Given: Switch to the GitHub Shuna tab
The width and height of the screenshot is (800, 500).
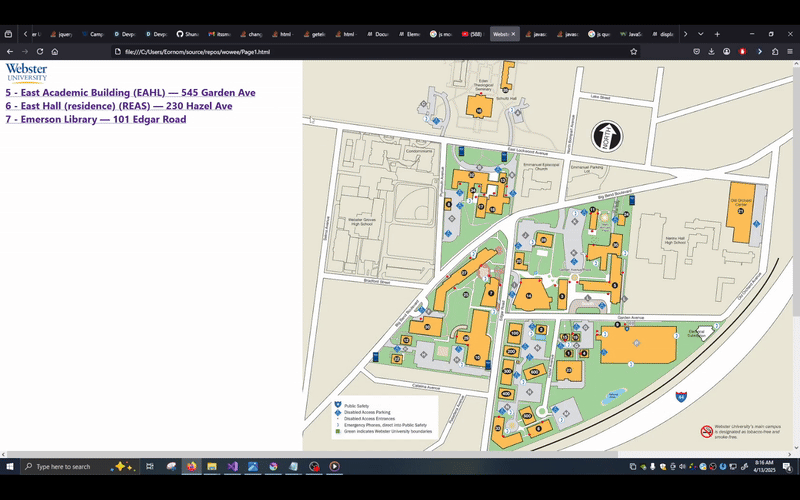Looking at the screenshot, I should tap(188, 34).
